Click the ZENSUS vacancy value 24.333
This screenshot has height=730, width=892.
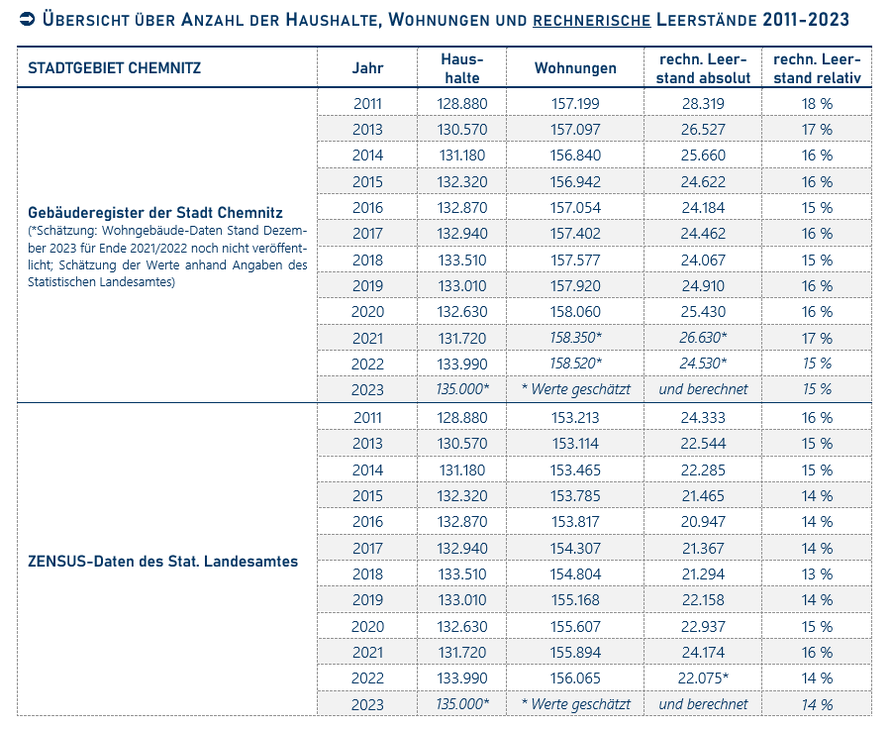[703, 418]
